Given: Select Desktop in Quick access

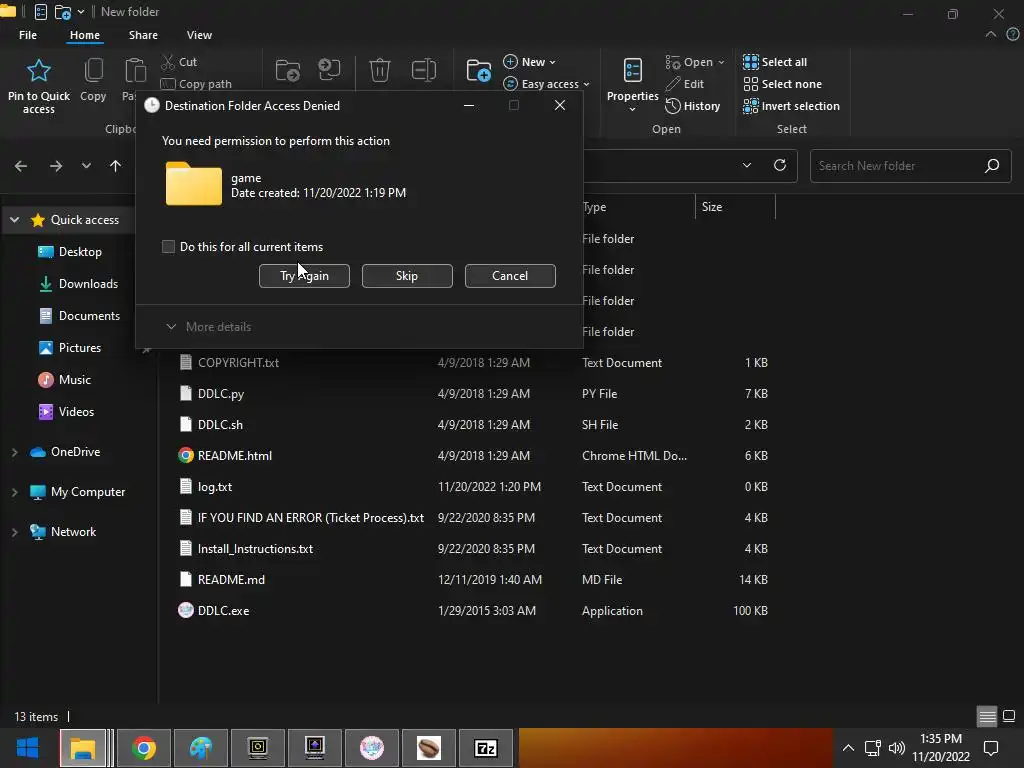Looking at the screenshot, I should point(70,252).
